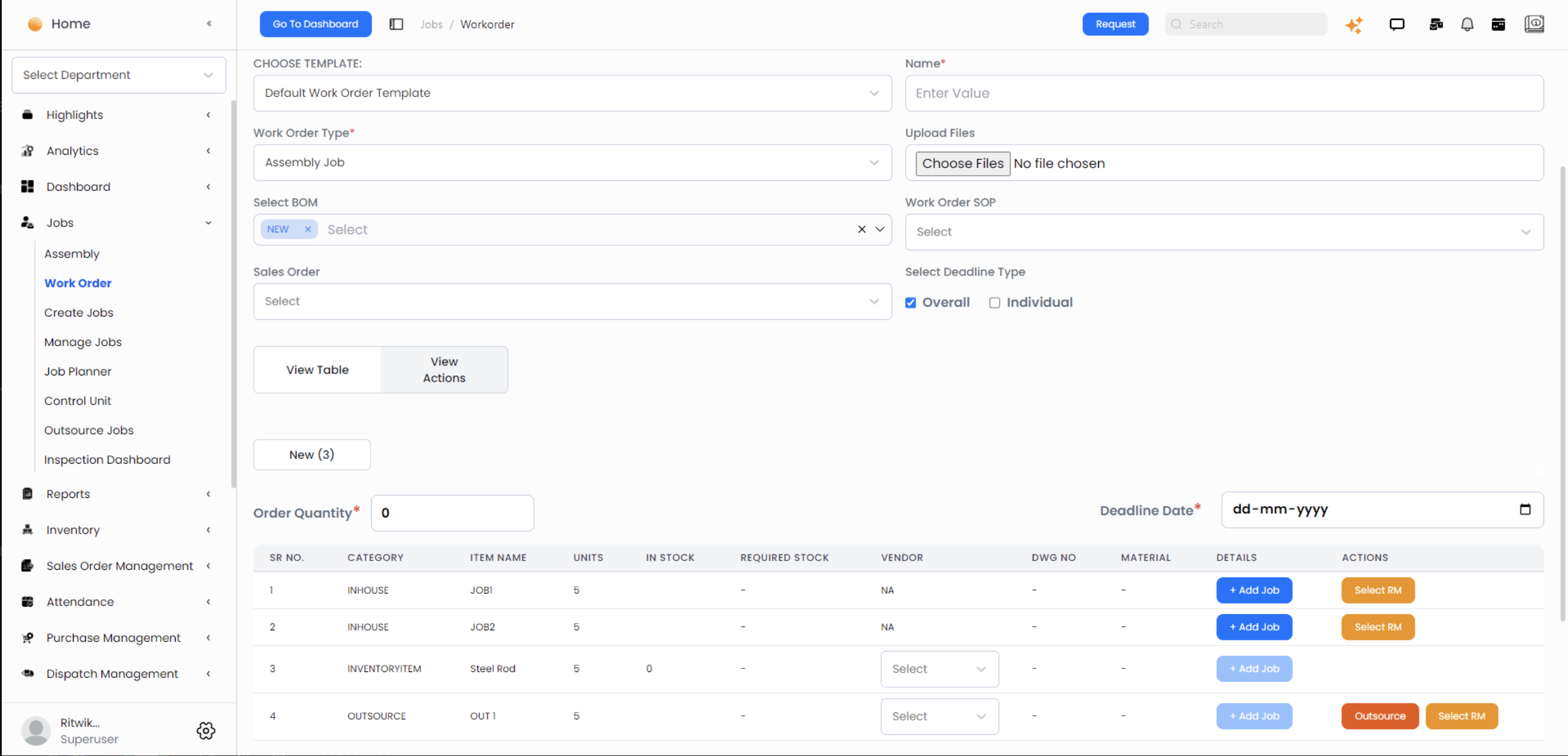This screenshot has height=756, width=1568.
Task: Switch to the View Actions tab
Action: (443, 370)
